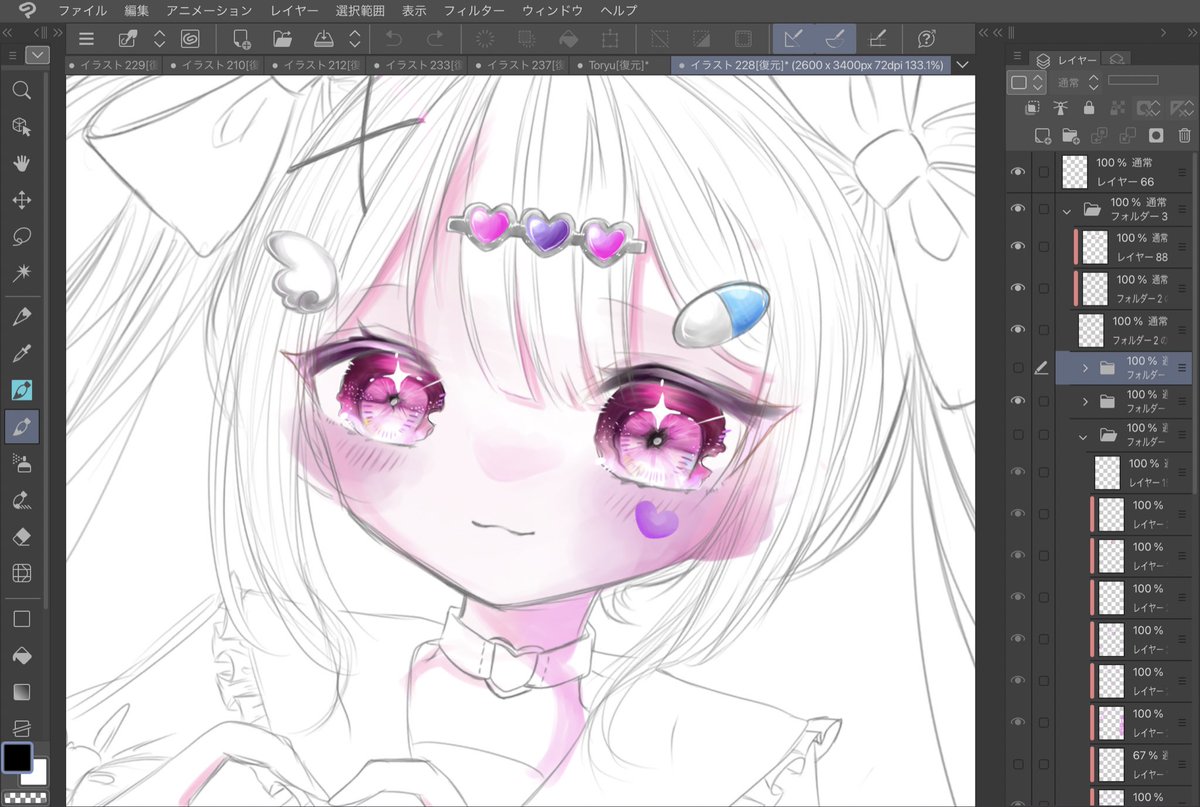1200x807 pixels.
Task: Tick the checkbox beside フォルダー 3
Action: tap(1044, 208)
